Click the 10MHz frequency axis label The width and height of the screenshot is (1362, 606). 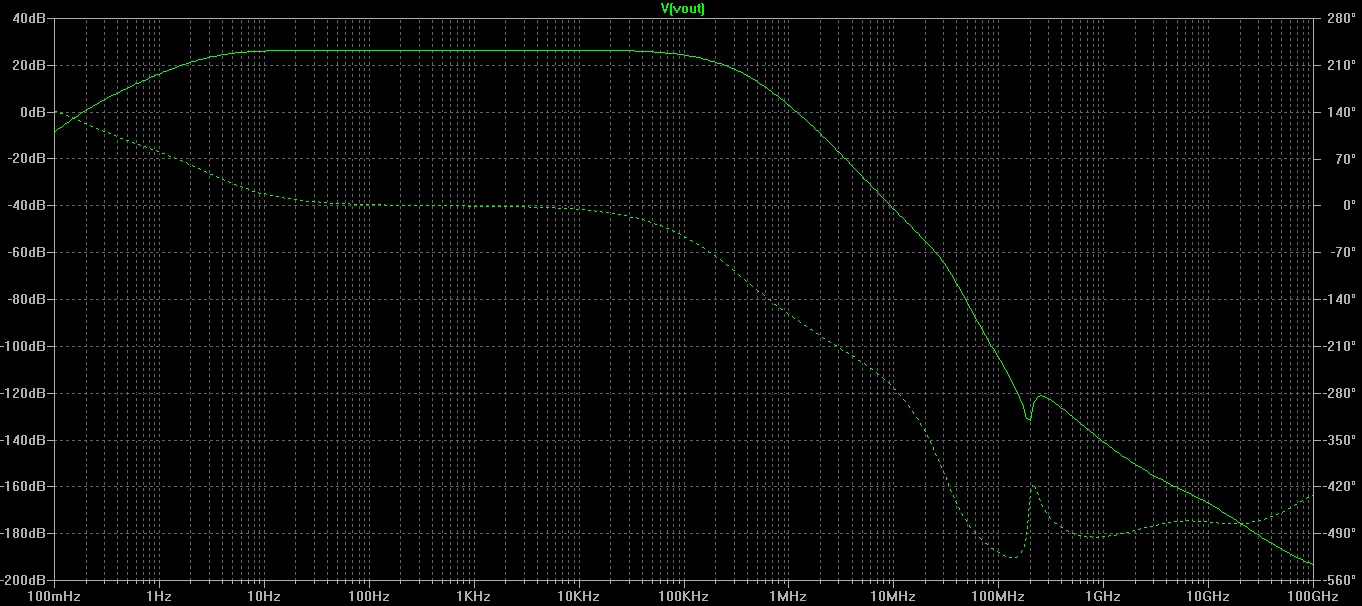(x=893, y=596)
